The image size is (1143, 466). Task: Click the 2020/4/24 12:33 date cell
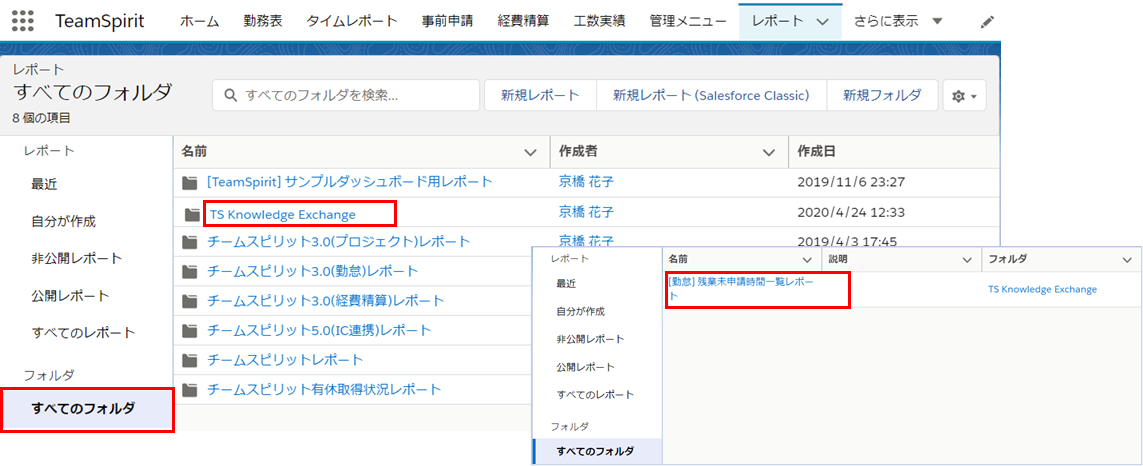[x=851, y=212]
